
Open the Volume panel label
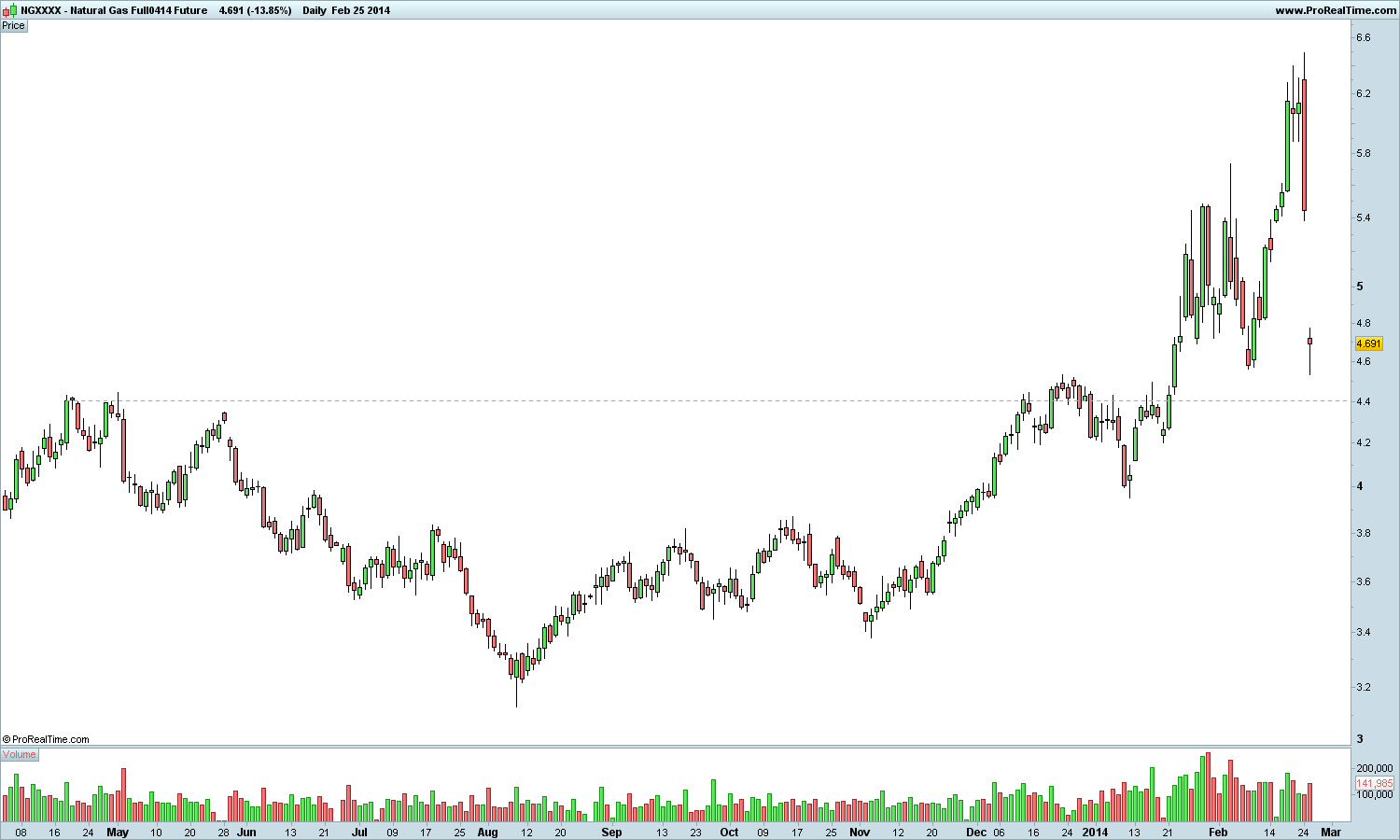[x=20, y=754]
